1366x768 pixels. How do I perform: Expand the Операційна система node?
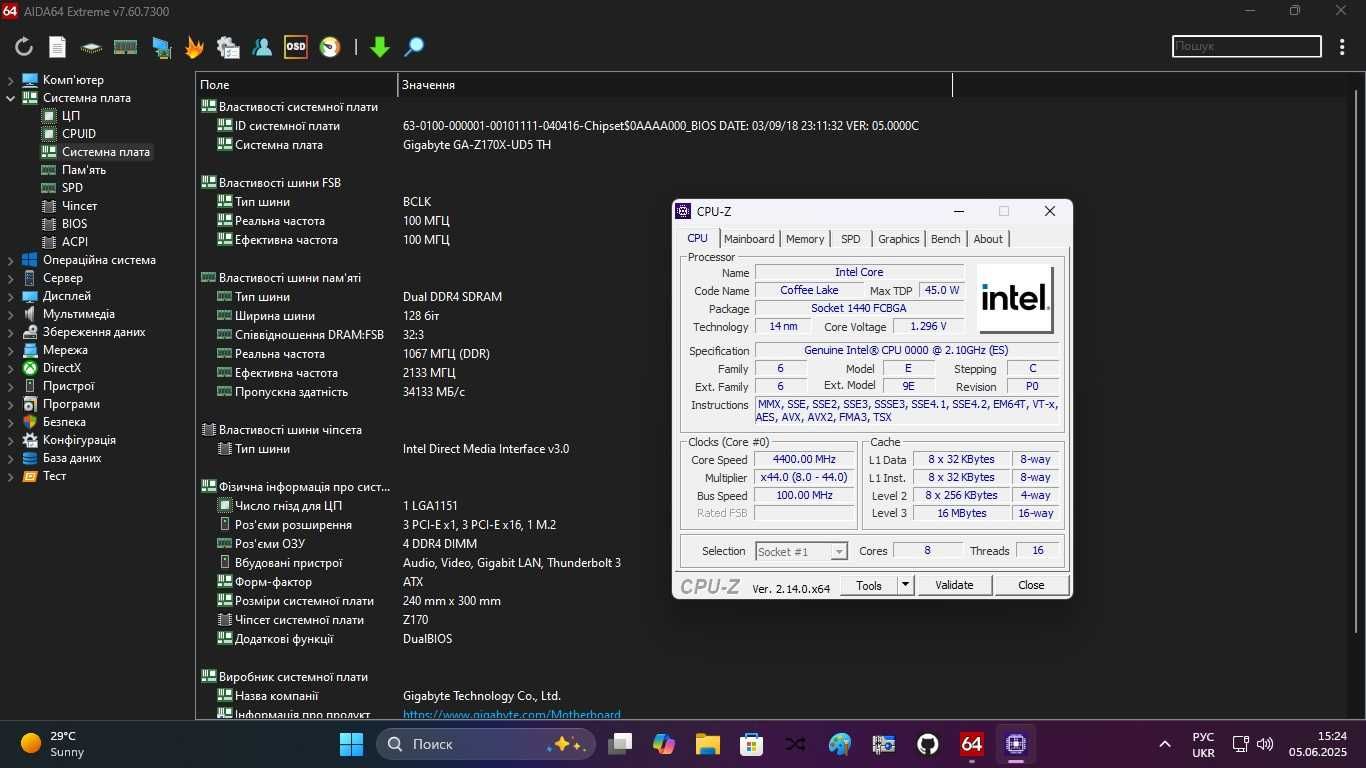(10, 260)
